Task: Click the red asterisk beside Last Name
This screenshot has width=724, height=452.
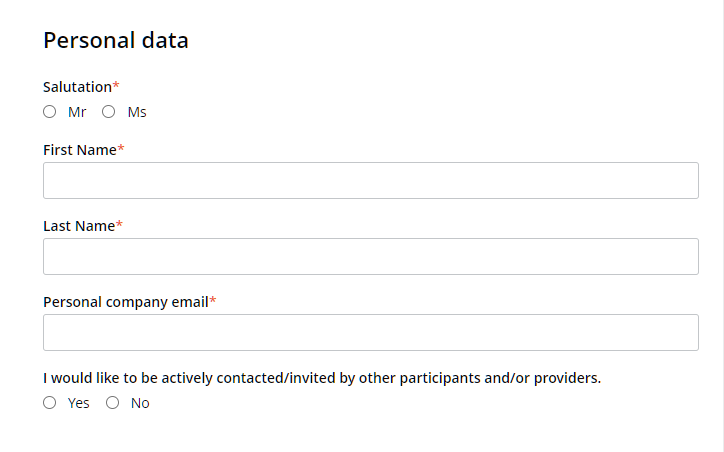Action: [120, 225]
